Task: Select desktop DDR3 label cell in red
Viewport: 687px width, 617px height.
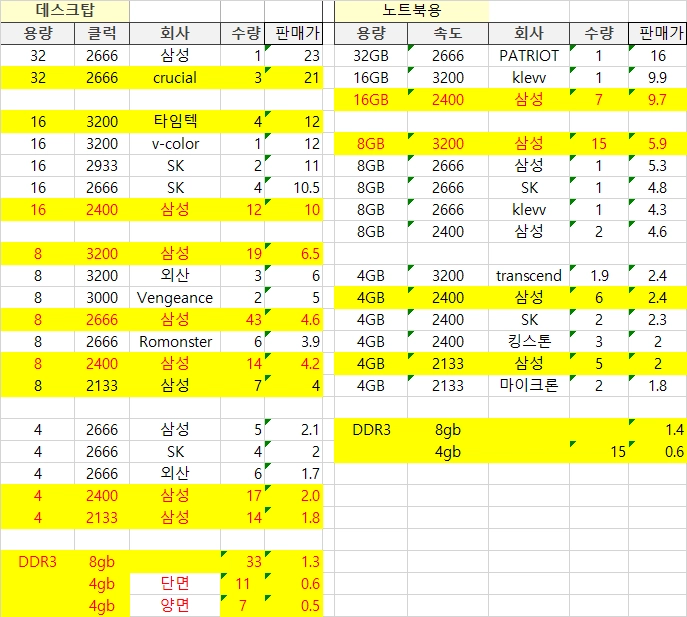Action: pos(38,561)
